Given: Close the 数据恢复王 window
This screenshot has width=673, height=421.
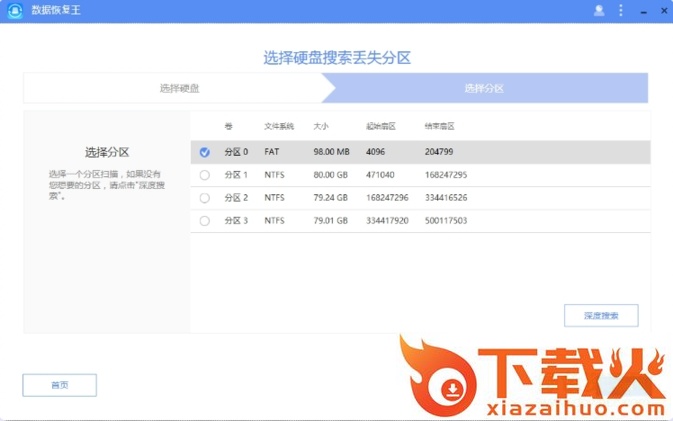Looking at the screenshot, I should pyautogui.click(x=664, y=10).
